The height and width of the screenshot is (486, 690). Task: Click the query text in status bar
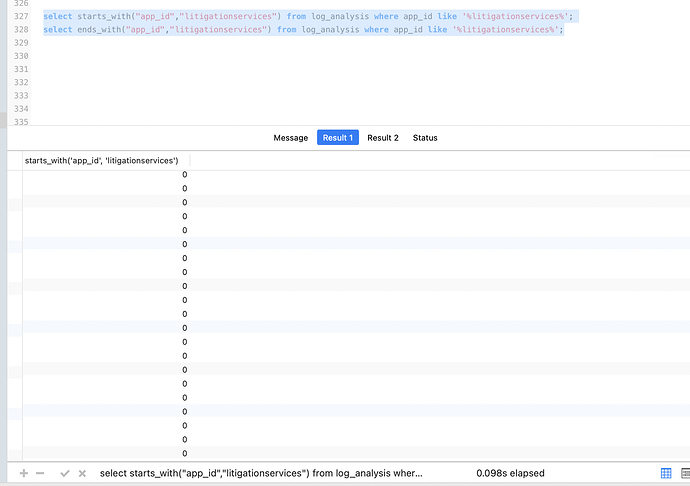coord(261,473)
